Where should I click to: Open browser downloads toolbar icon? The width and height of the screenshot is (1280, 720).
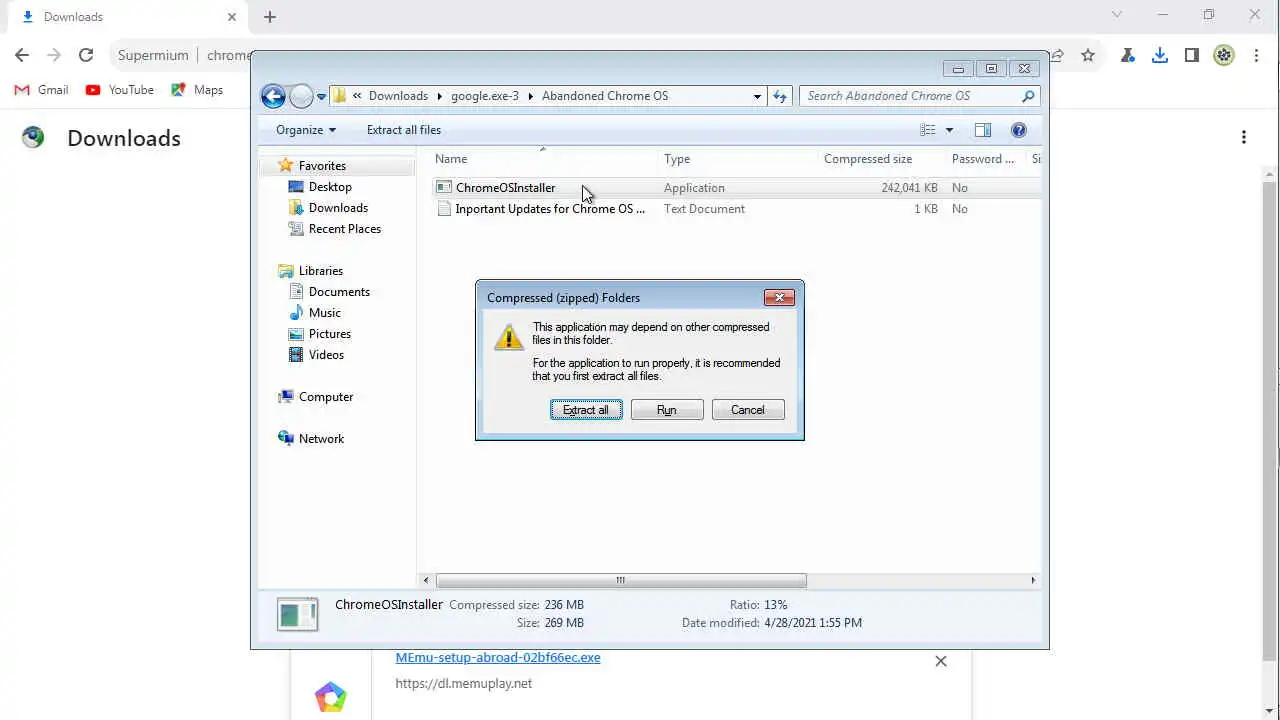pyautogui.click(x=1160, y=55)
